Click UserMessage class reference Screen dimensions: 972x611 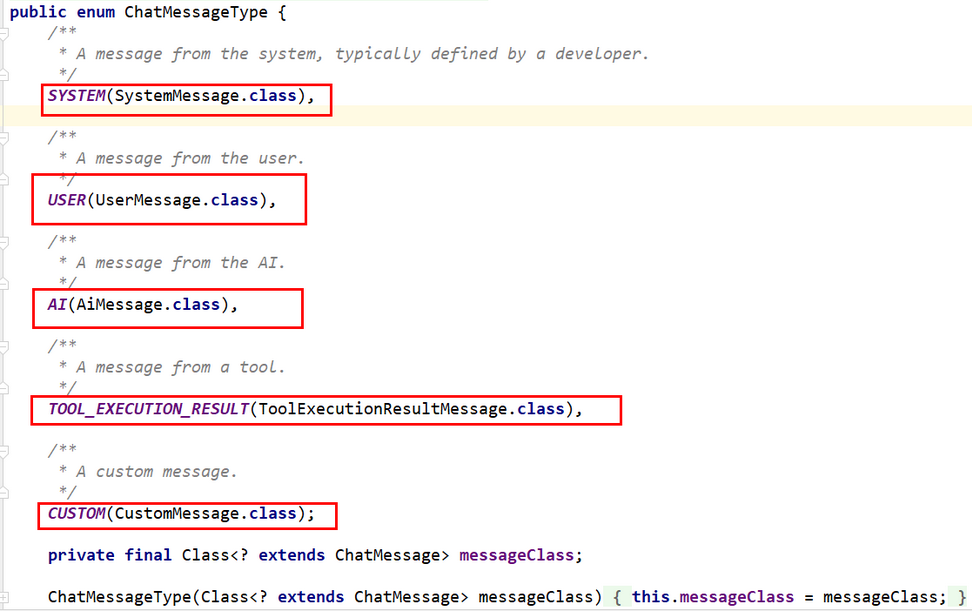pos(148,200)
